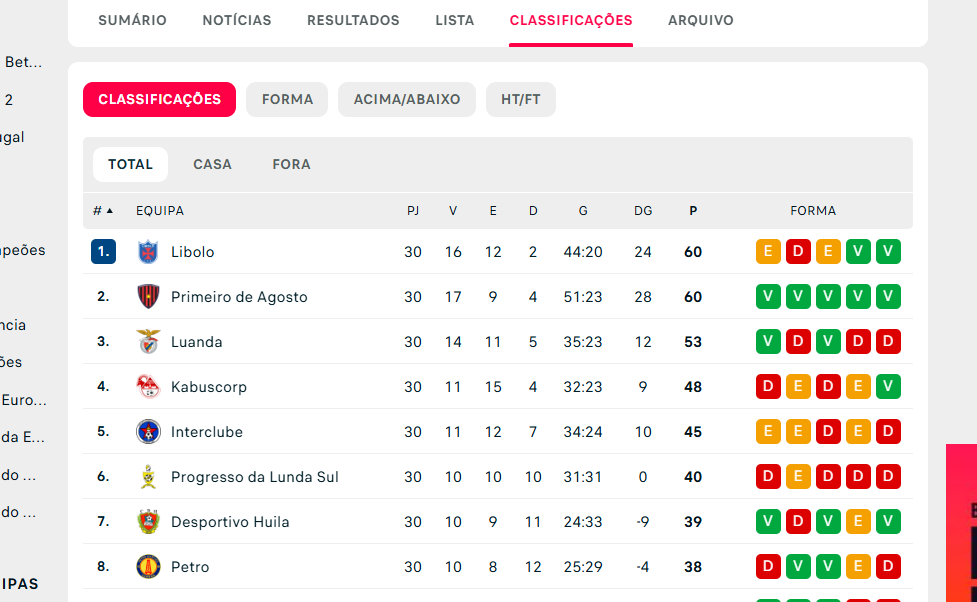
Task: Switch table to FORA standings
Action: [291, 165]
